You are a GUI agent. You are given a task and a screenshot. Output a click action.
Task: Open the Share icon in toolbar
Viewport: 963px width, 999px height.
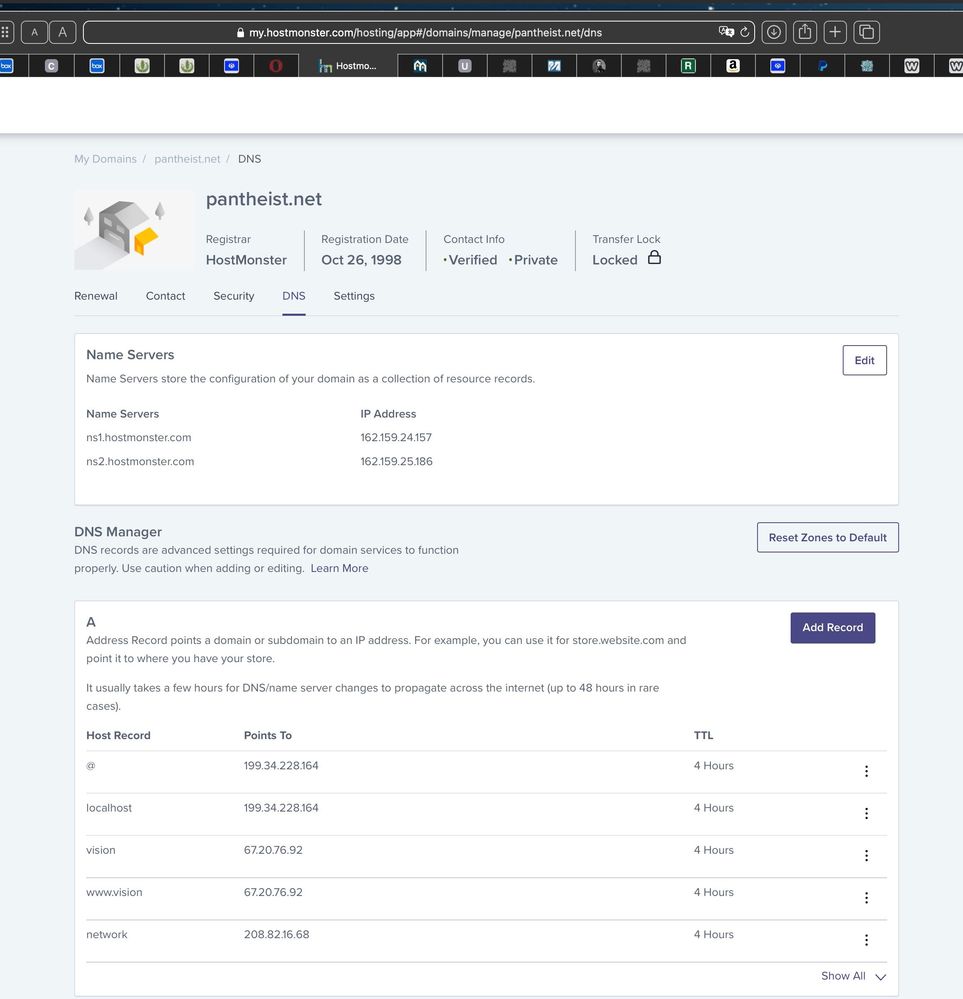click(x=804, y=32)
